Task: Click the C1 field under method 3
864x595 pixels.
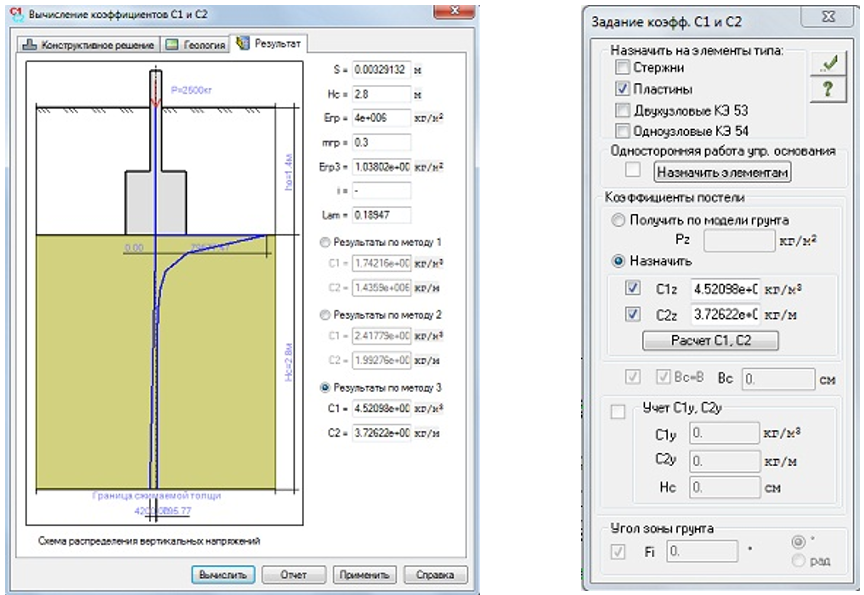Action: pyautogui.click(x=381, y=408)
